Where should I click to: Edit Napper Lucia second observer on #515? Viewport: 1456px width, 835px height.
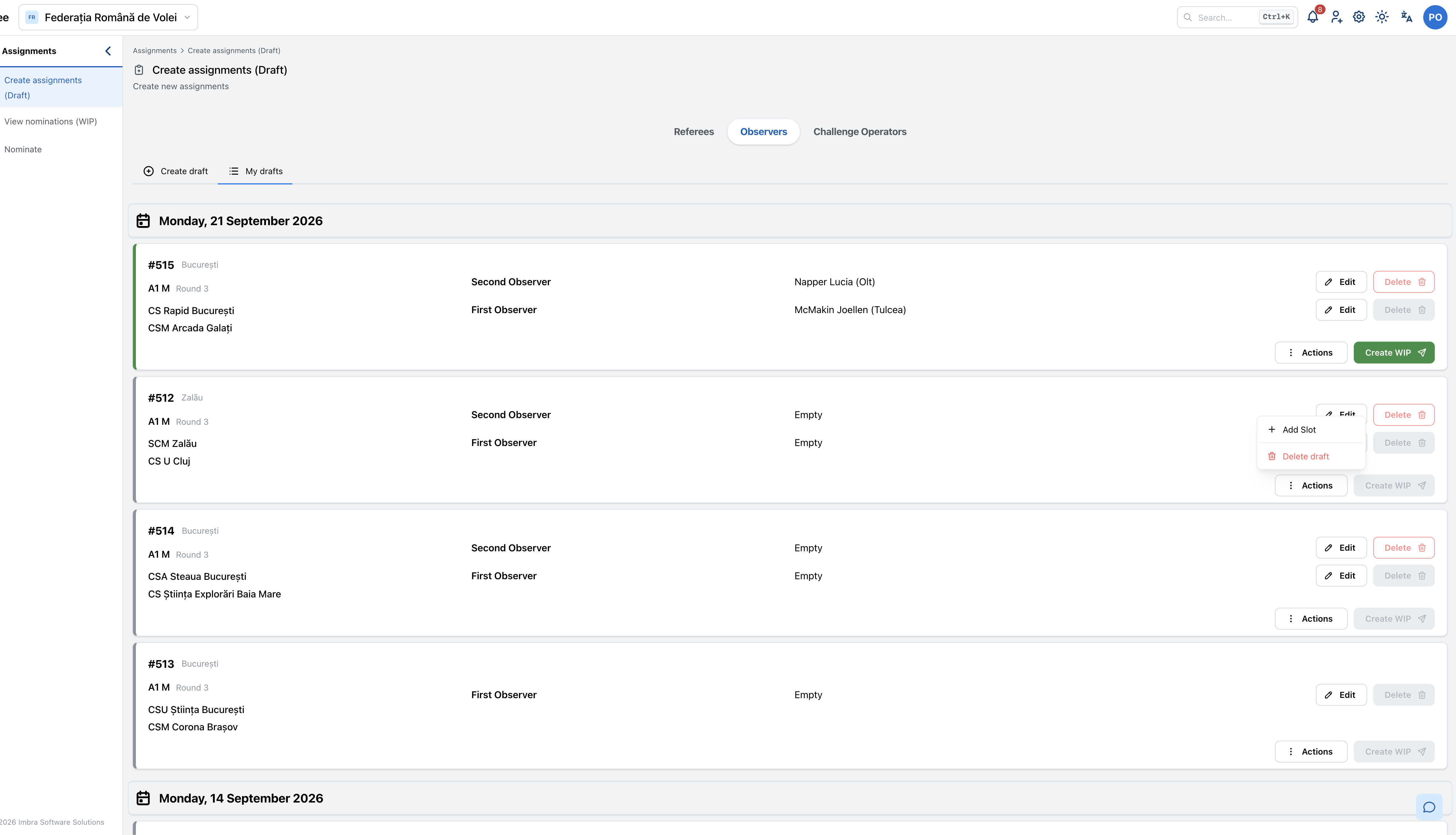[x=1341, y=282]
